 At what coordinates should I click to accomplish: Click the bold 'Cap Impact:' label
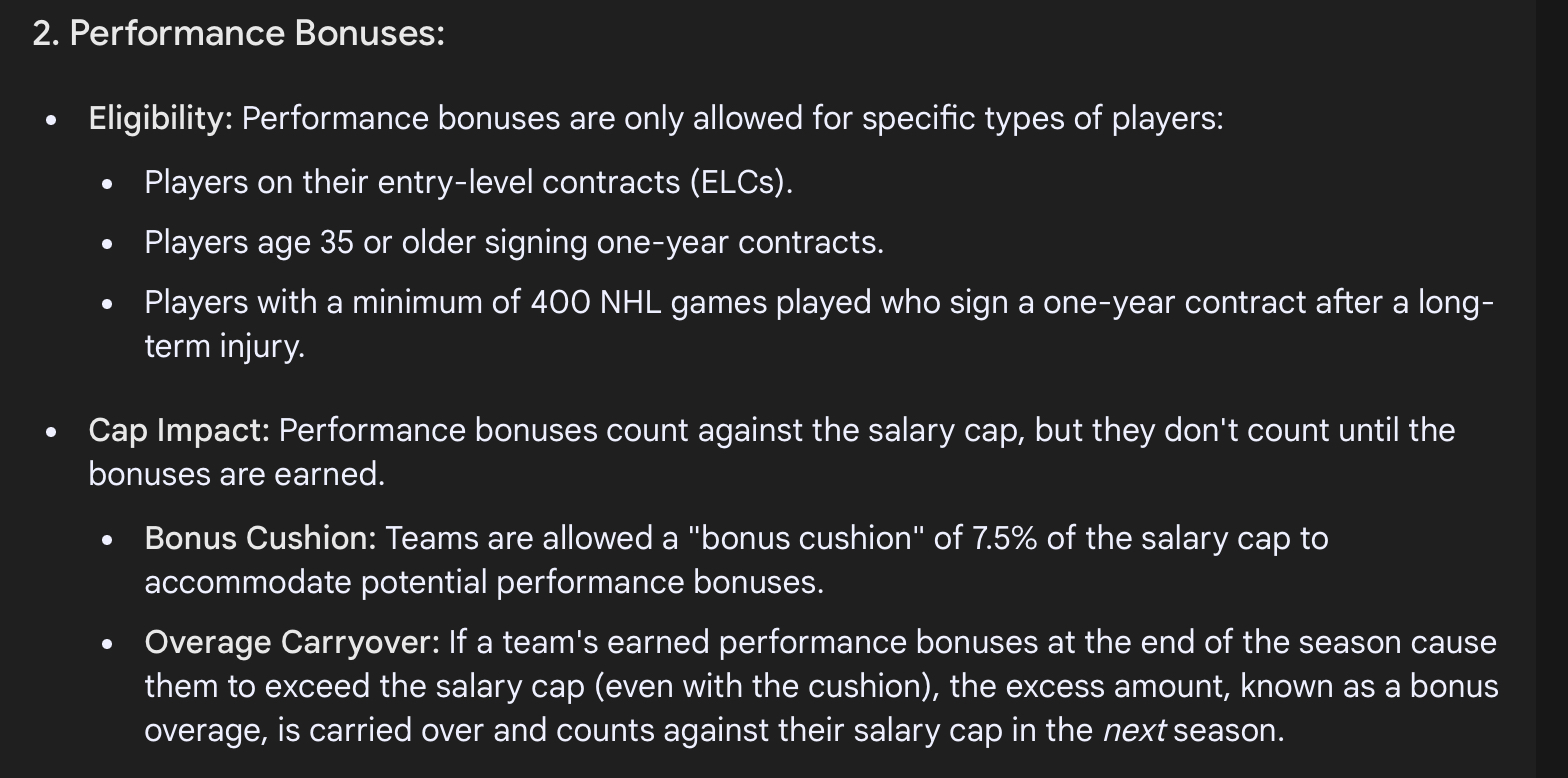point(179,430)
